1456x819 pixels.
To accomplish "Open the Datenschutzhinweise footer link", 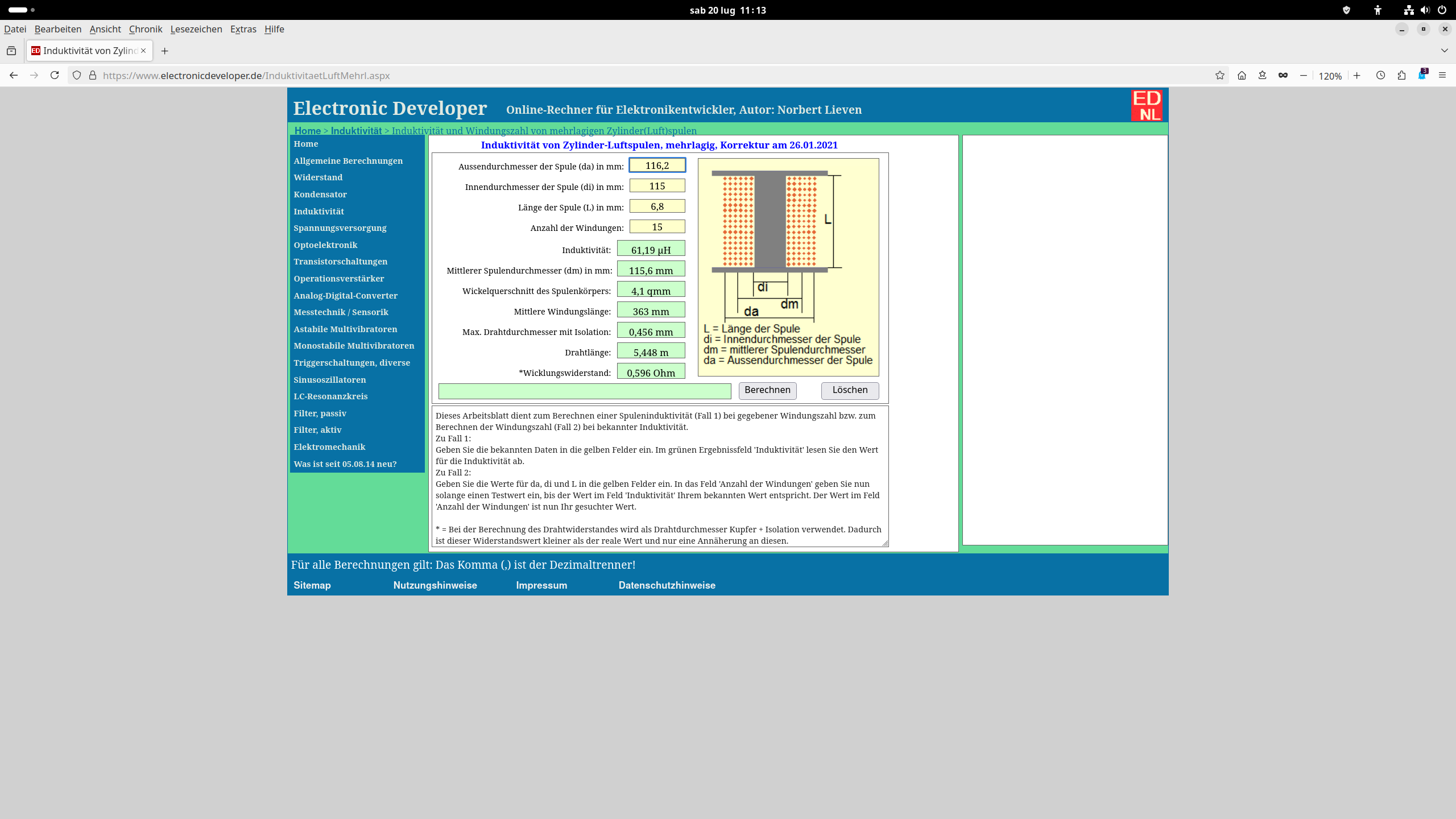I will (x=667, y=585).
